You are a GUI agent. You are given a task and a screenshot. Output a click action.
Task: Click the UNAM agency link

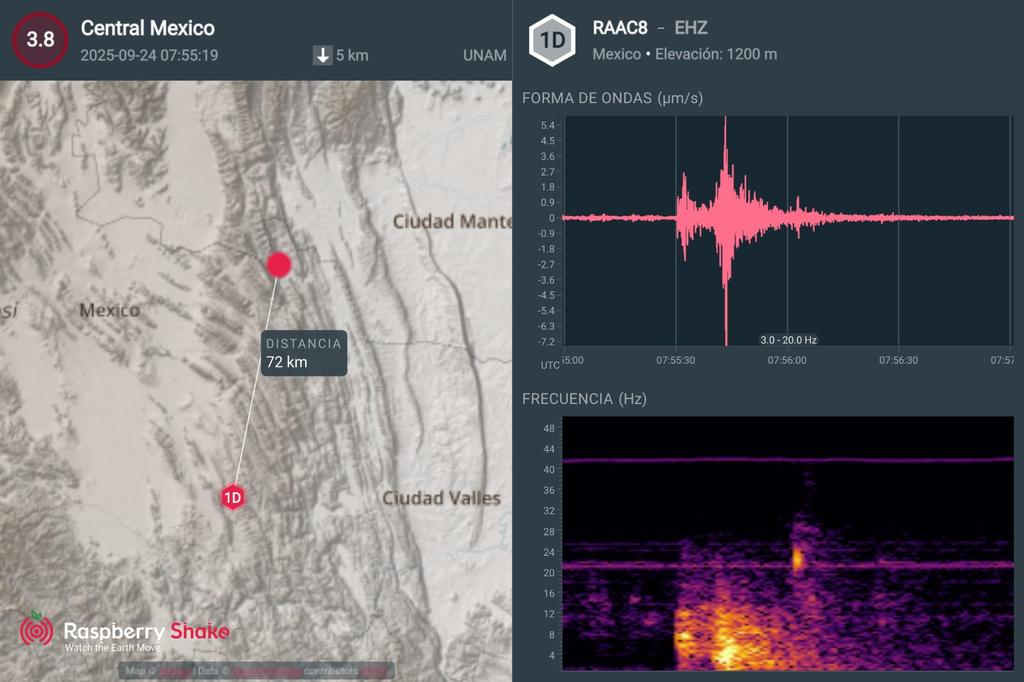click(486, 56)
